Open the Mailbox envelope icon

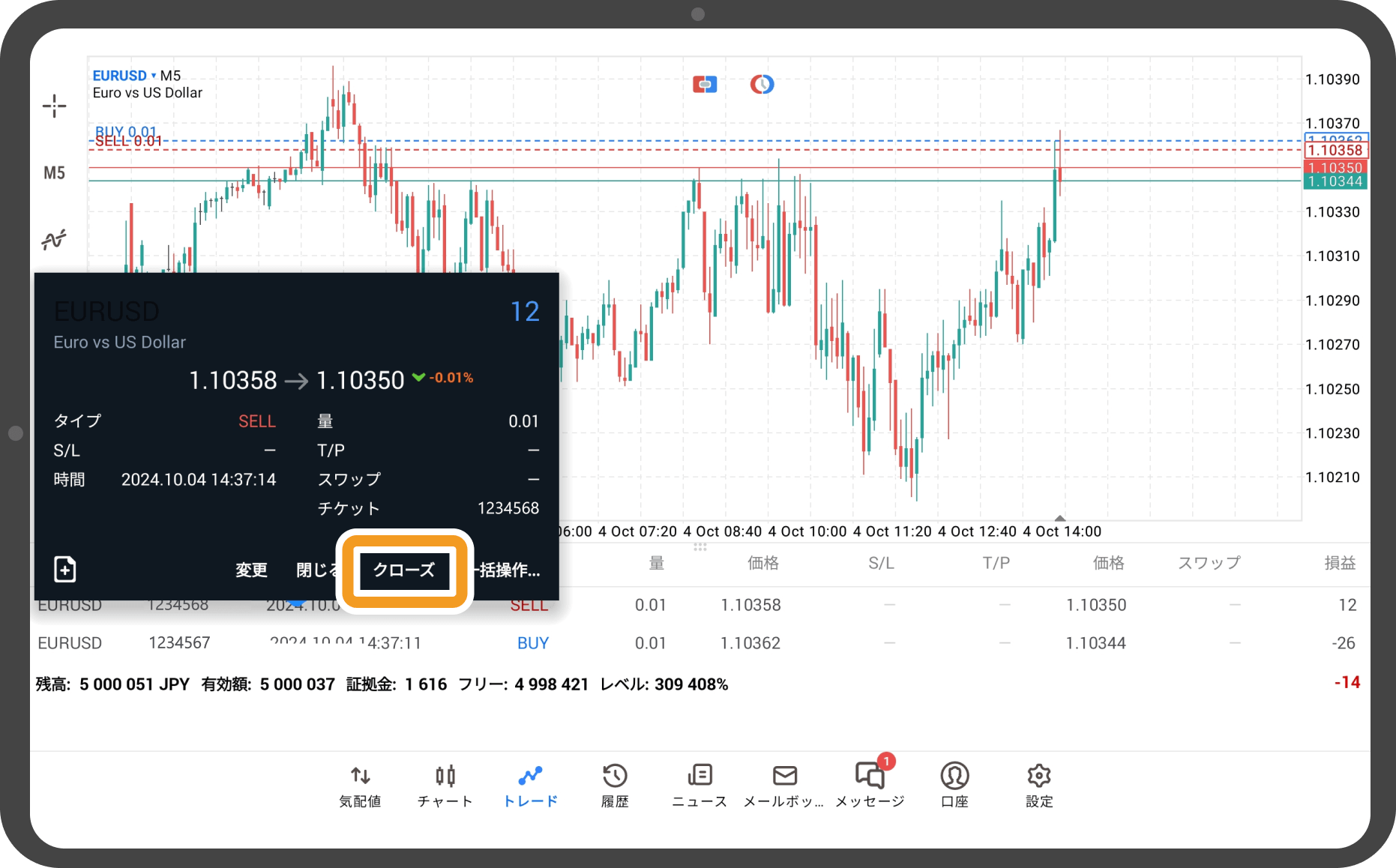784,784
